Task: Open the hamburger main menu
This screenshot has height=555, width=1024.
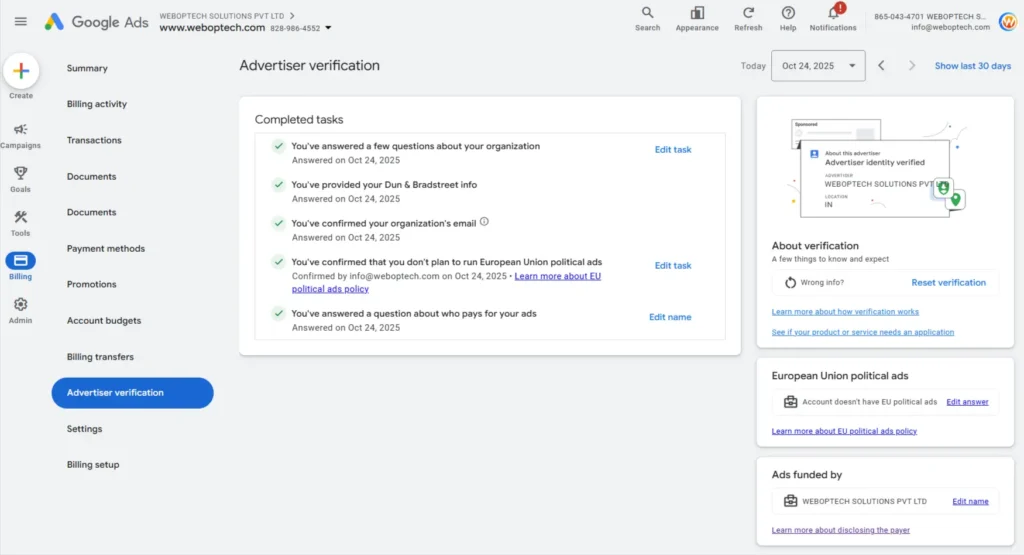Action: 21,22
